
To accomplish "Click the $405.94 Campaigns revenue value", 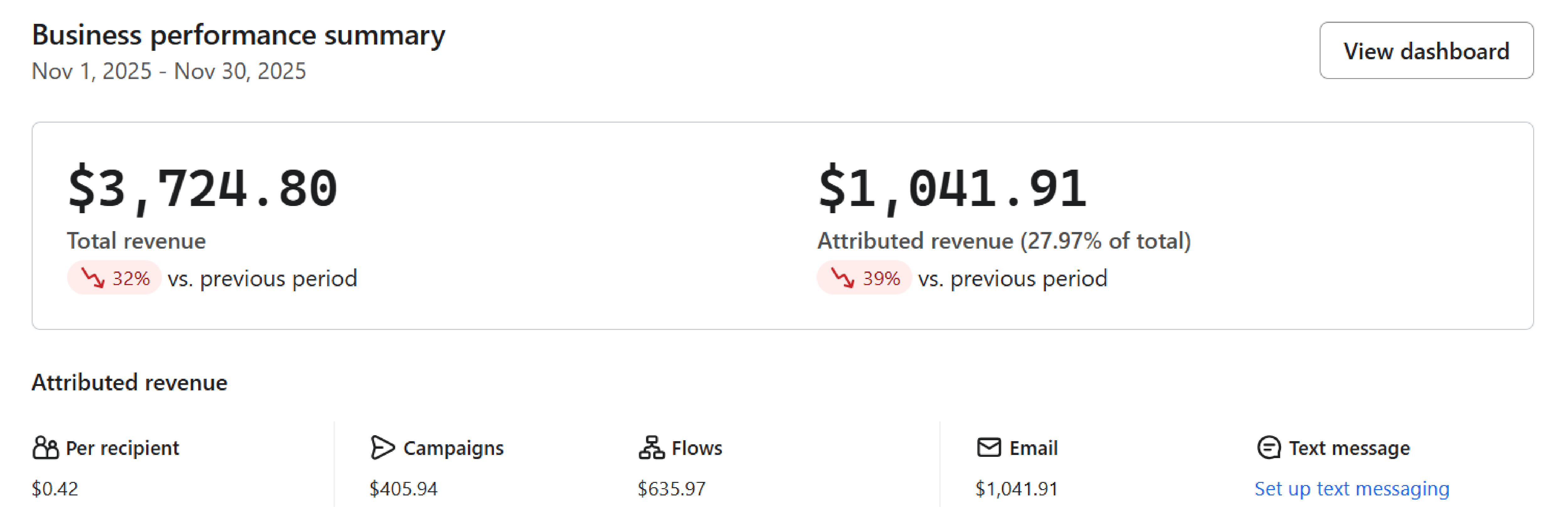I will pos(403,488).
